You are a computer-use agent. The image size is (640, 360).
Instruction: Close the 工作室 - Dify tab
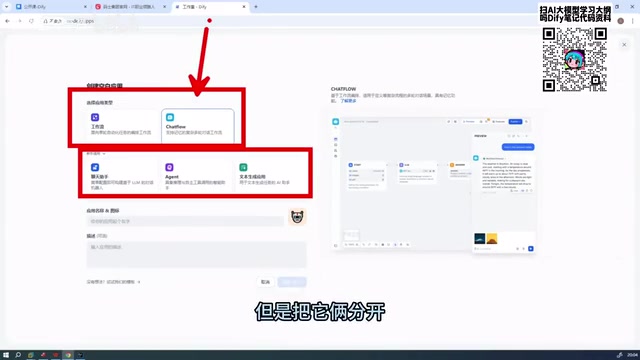tap(244, 7)
